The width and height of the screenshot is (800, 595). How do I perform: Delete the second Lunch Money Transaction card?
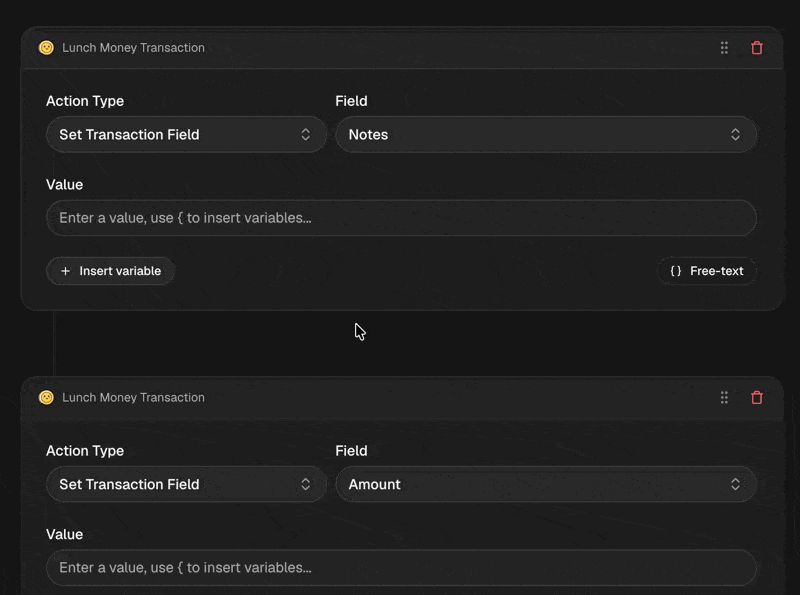click(x=757, y=398)
